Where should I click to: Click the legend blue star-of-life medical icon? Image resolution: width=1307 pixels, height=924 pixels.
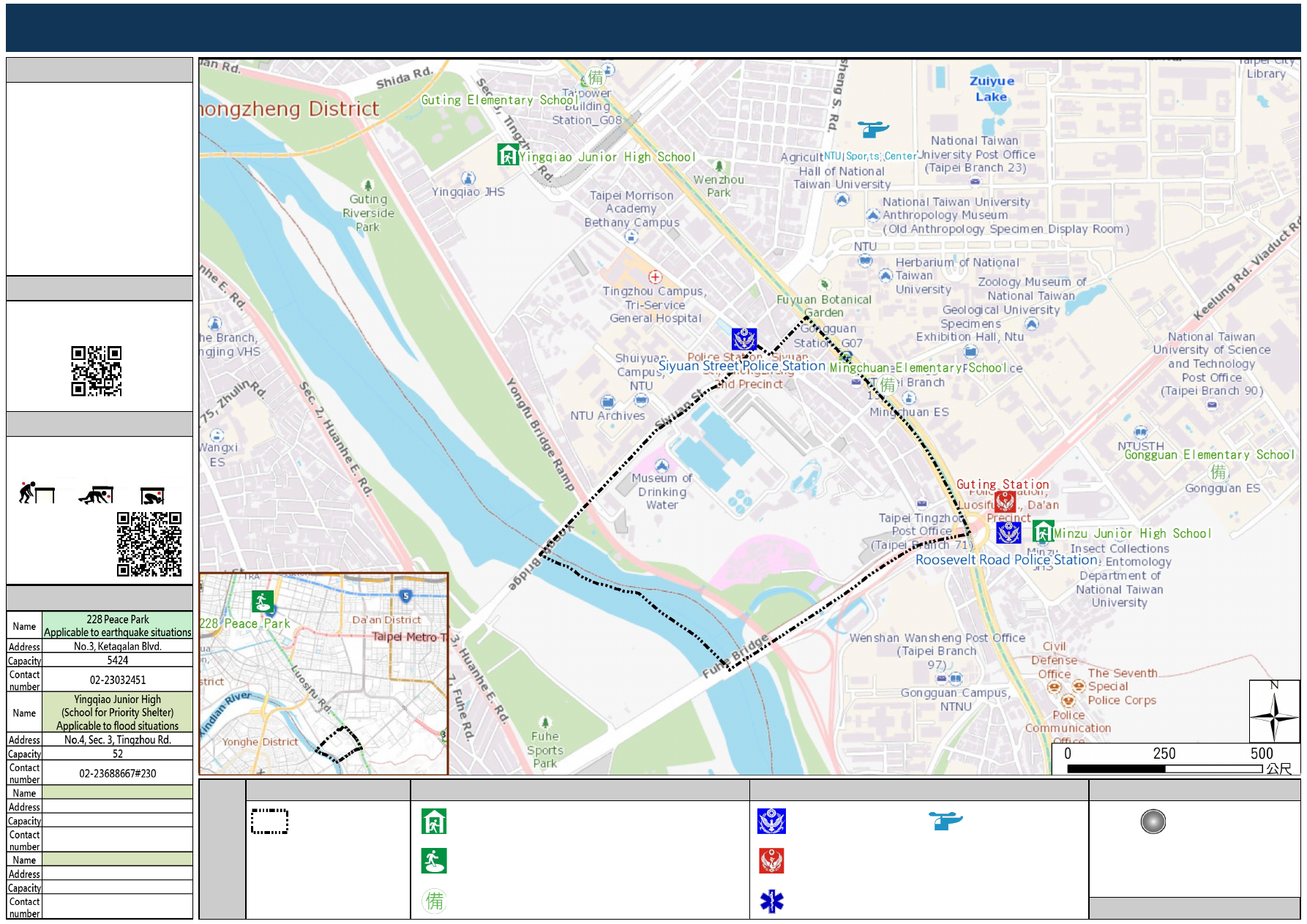pos(771,901)
